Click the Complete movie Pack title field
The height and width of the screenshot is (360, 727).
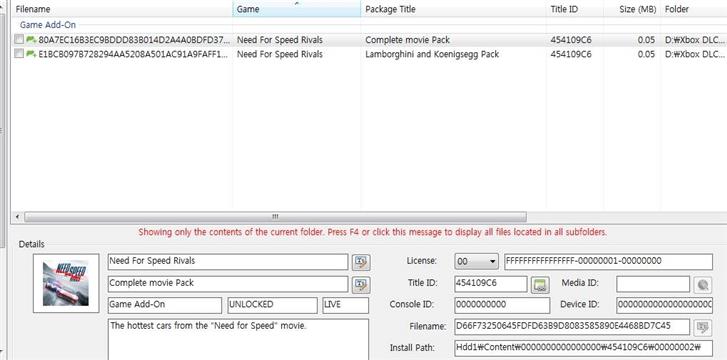point(228,284)
